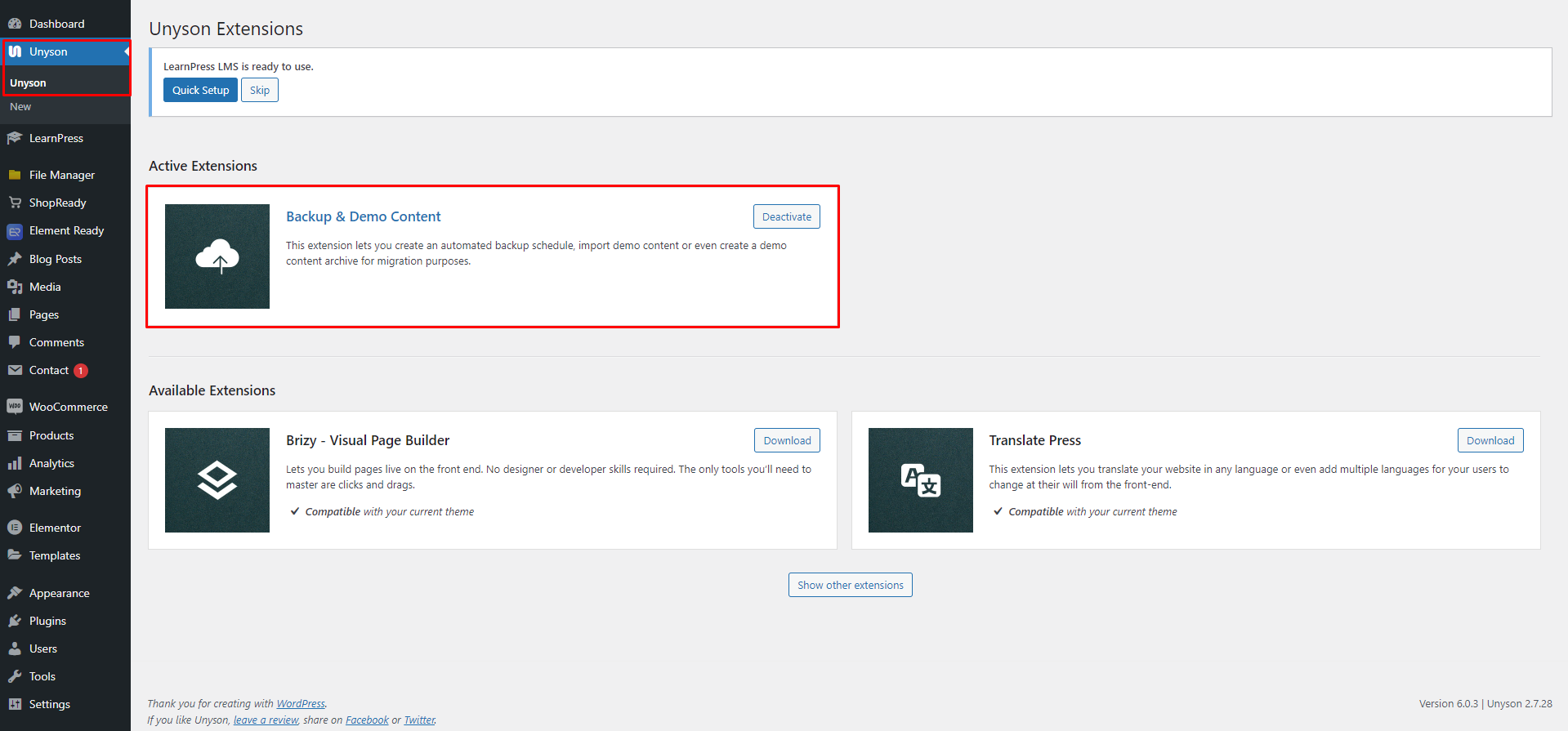Click the Pages icon in sidebar

point(15,314)
